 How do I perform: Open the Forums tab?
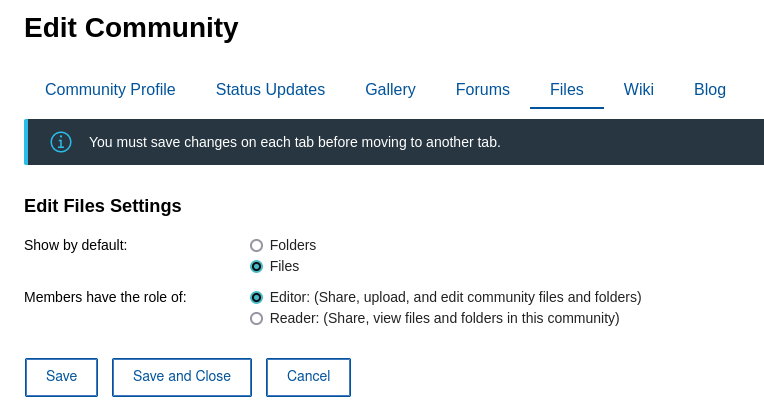(x=483, y=90)
